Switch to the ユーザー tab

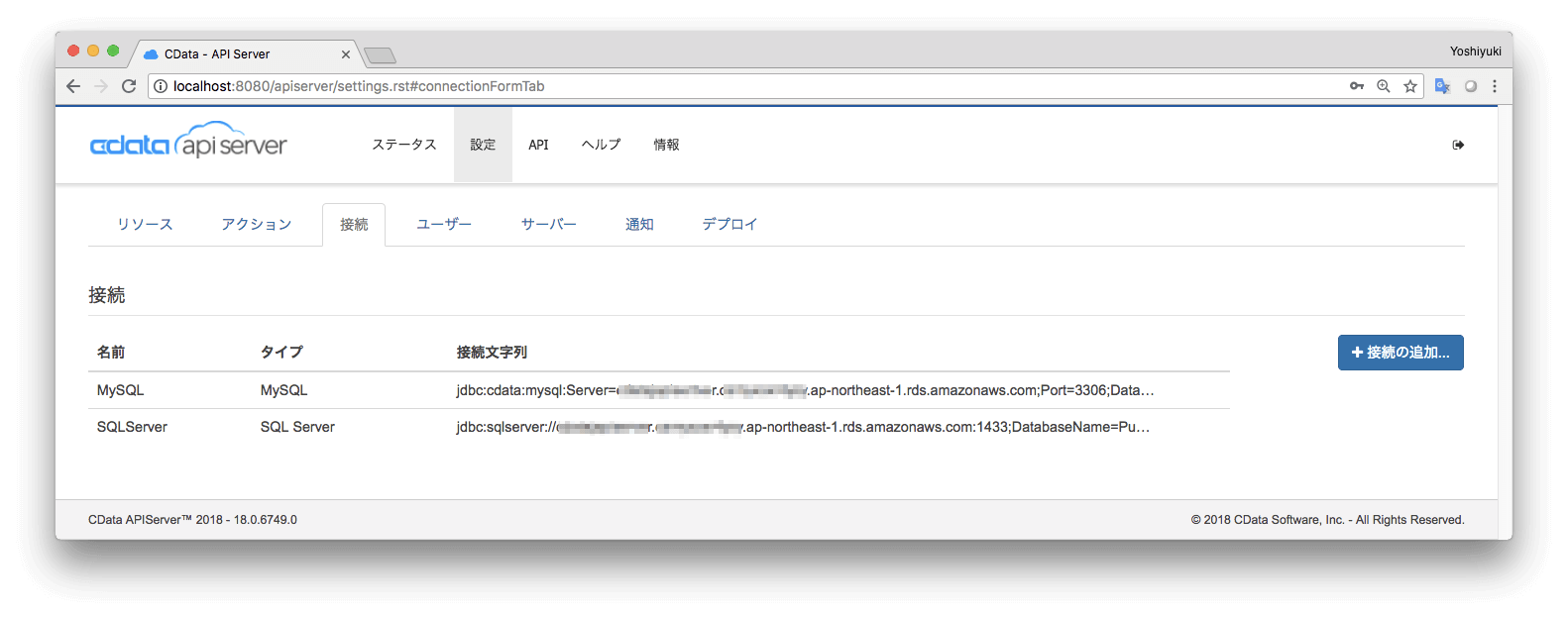(x=444, y=225)
